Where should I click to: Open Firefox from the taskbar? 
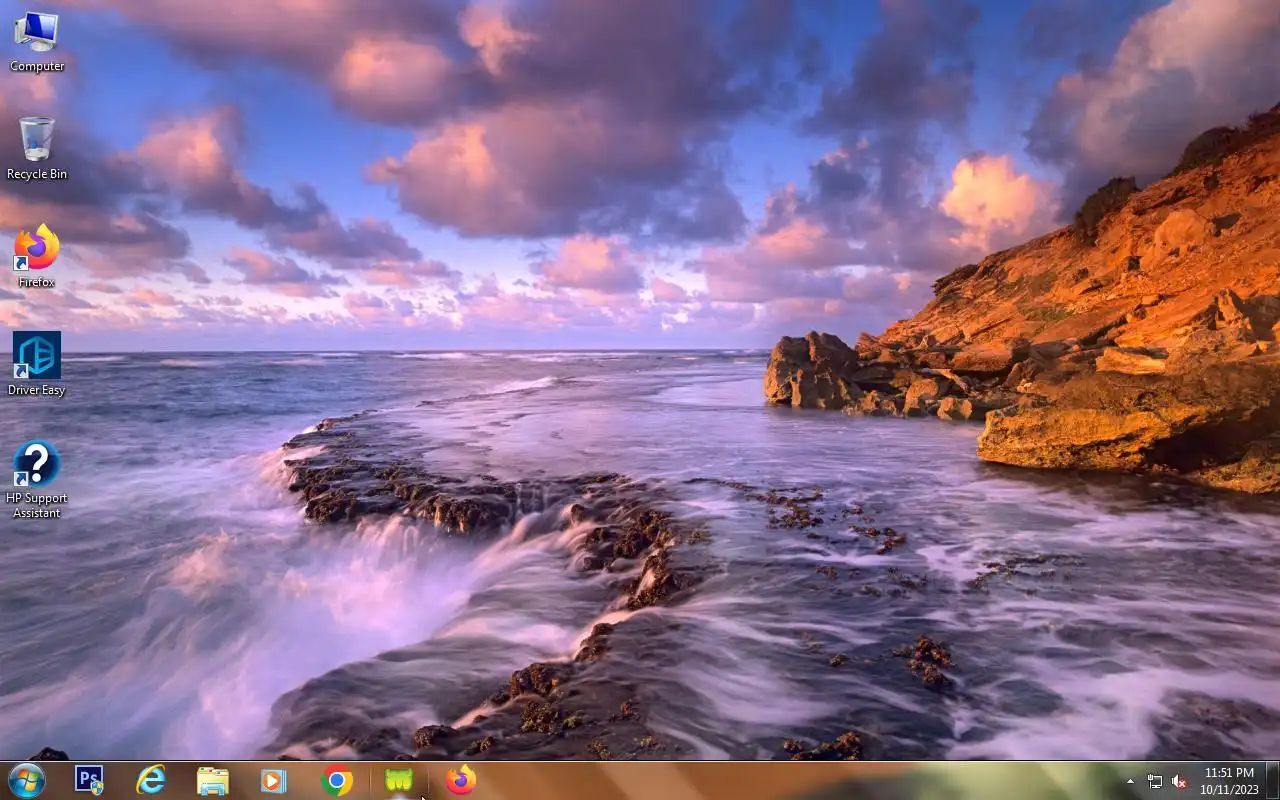461,780
